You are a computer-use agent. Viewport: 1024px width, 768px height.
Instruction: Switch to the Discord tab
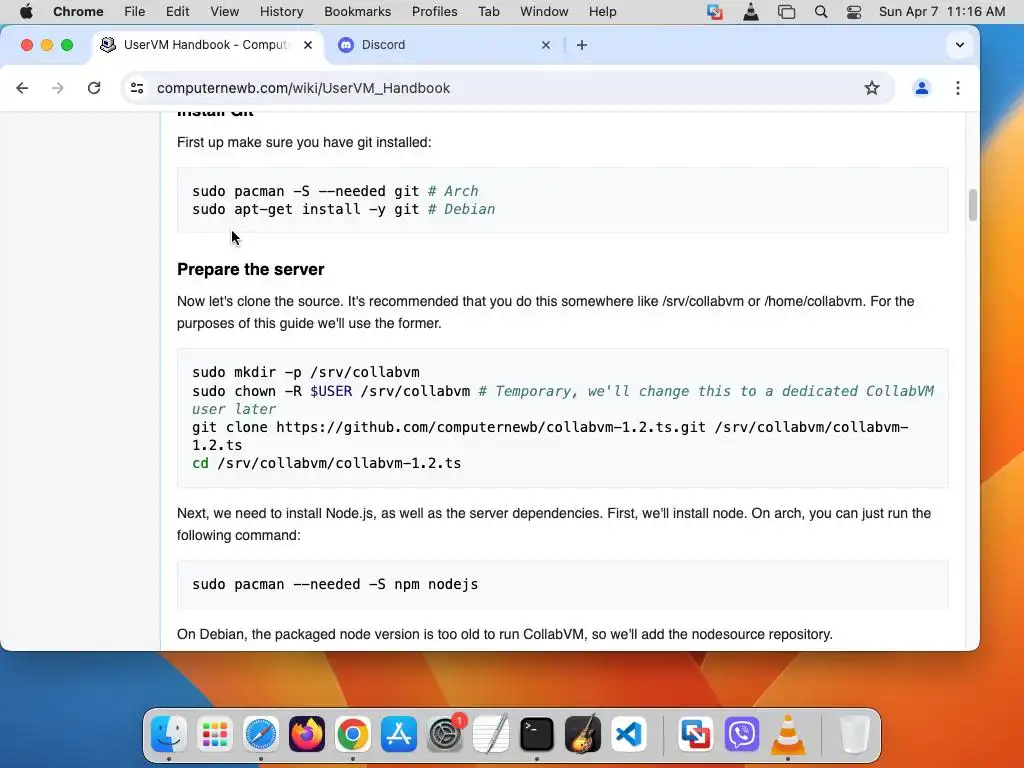[x=444, y=45]
